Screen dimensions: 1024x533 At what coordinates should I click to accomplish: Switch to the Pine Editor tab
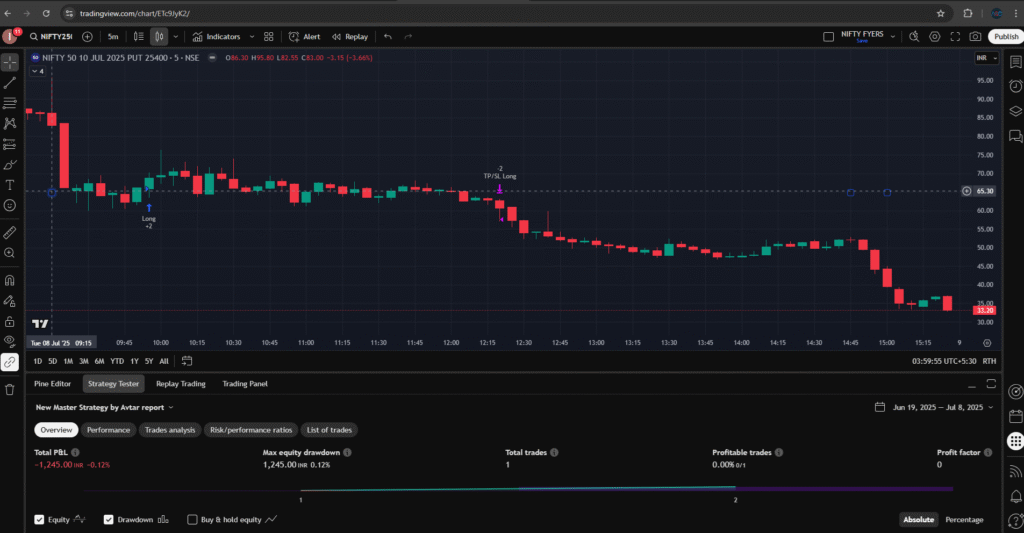52,384
